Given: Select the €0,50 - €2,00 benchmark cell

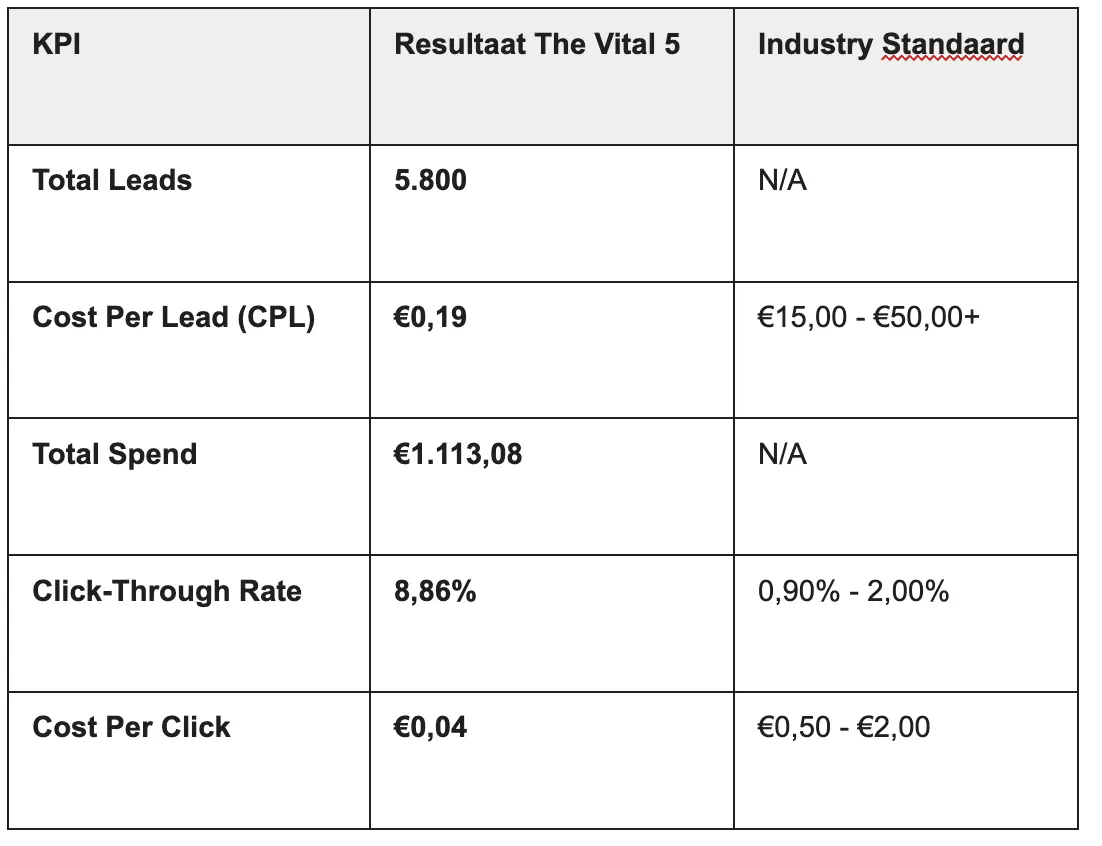Looking at the screenshot, I should (x=906, y=761).
